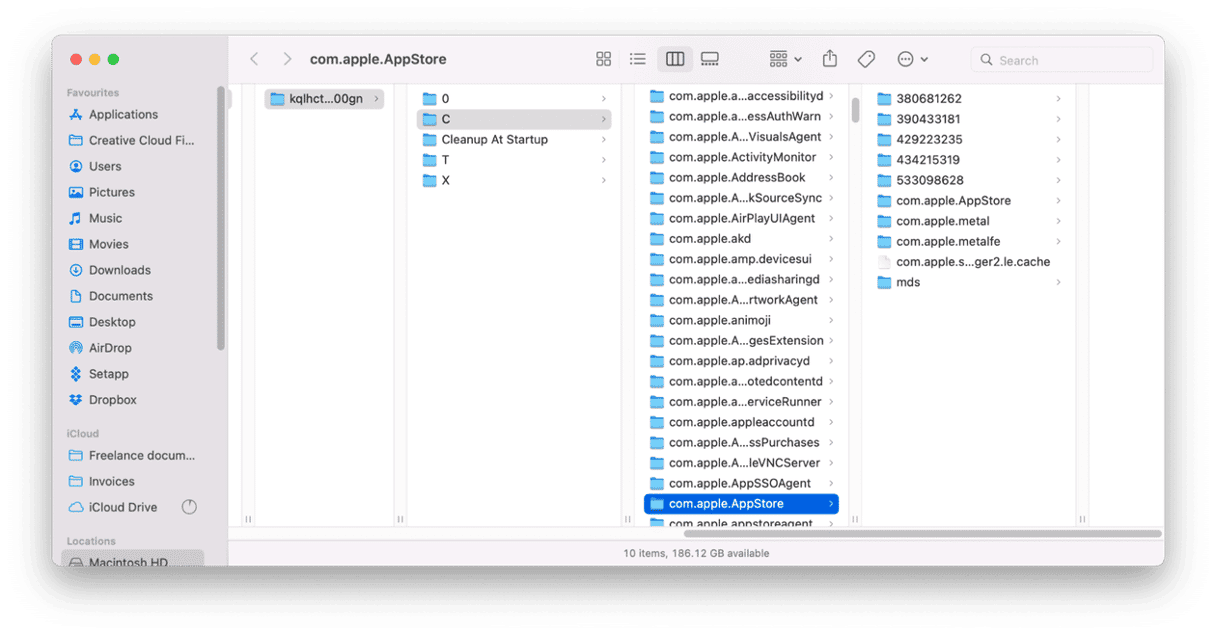The image size is (1216, 635).
Task: Open the More actions ellipsis menu
Action: coord(912,60)
